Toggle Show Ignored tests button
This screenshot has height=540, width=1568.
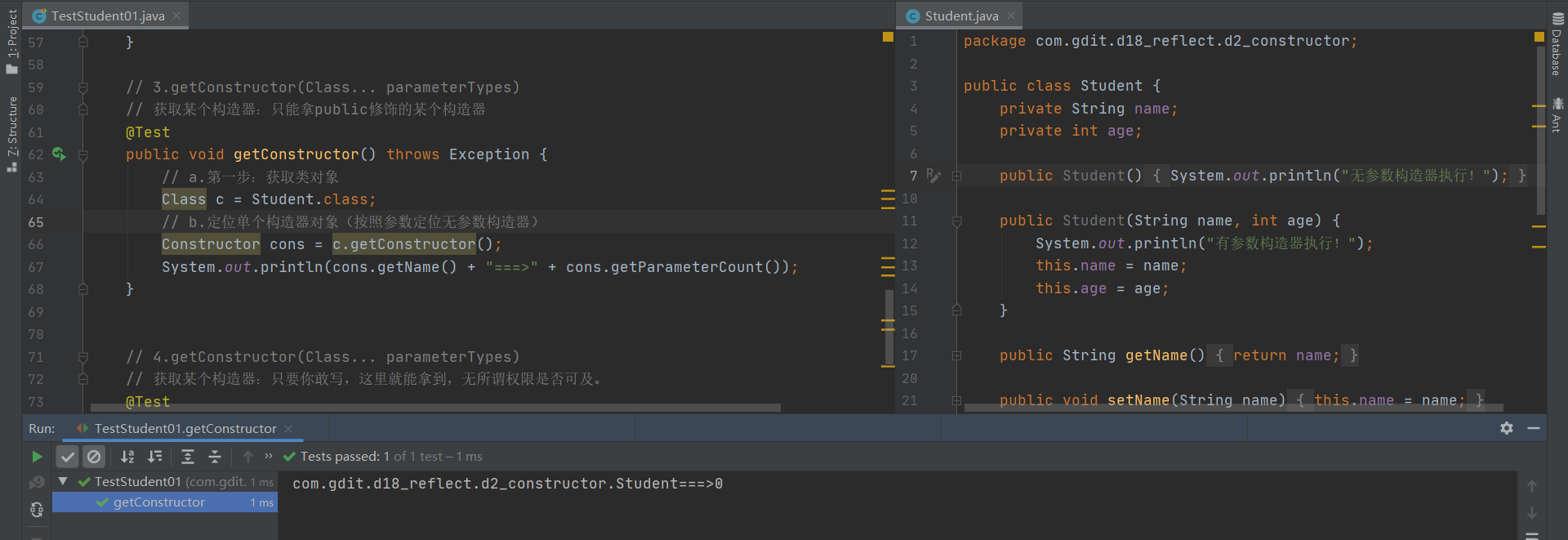[94, 457]
